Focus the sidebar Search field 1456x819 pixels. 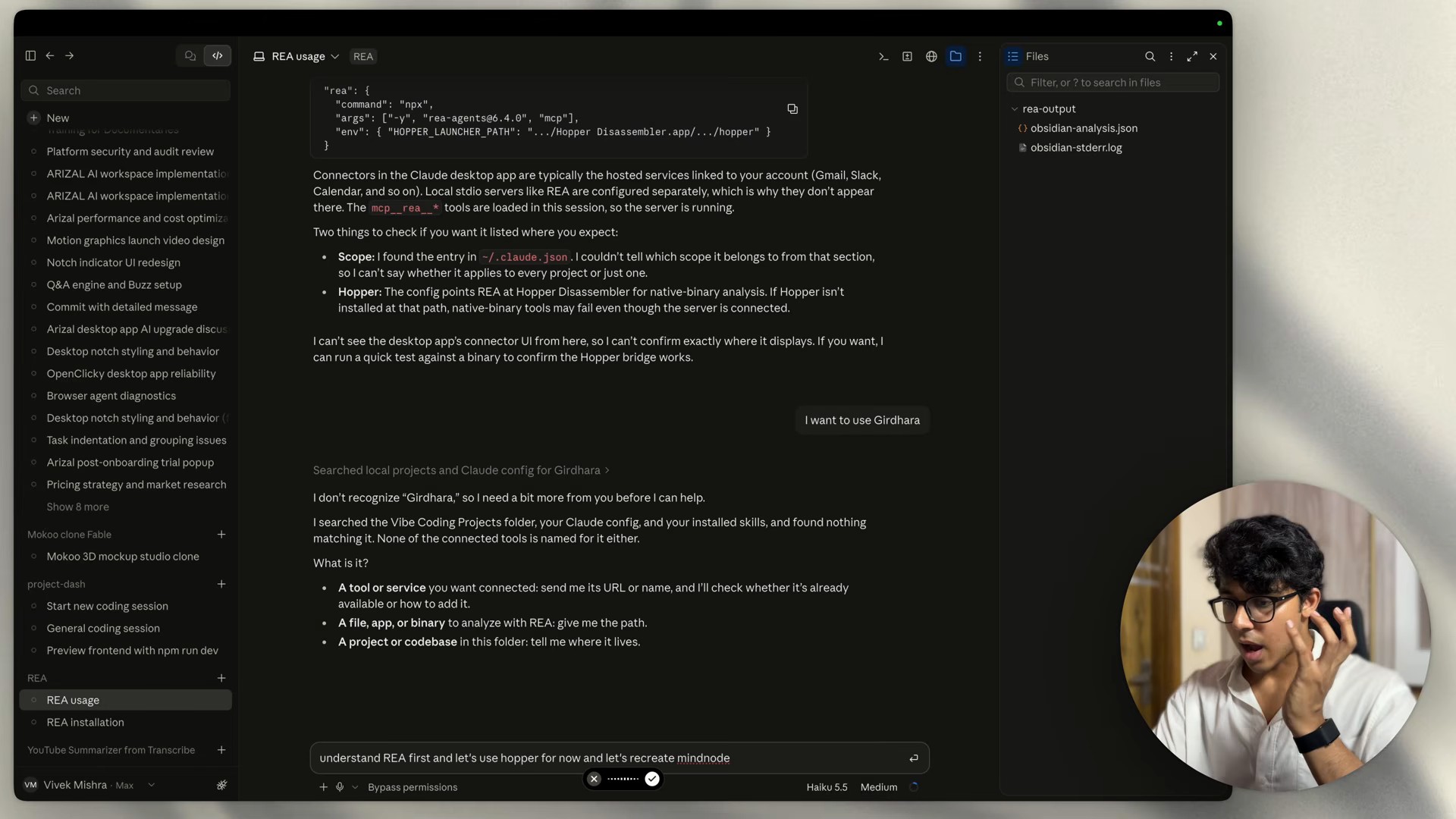coord(125,90)
